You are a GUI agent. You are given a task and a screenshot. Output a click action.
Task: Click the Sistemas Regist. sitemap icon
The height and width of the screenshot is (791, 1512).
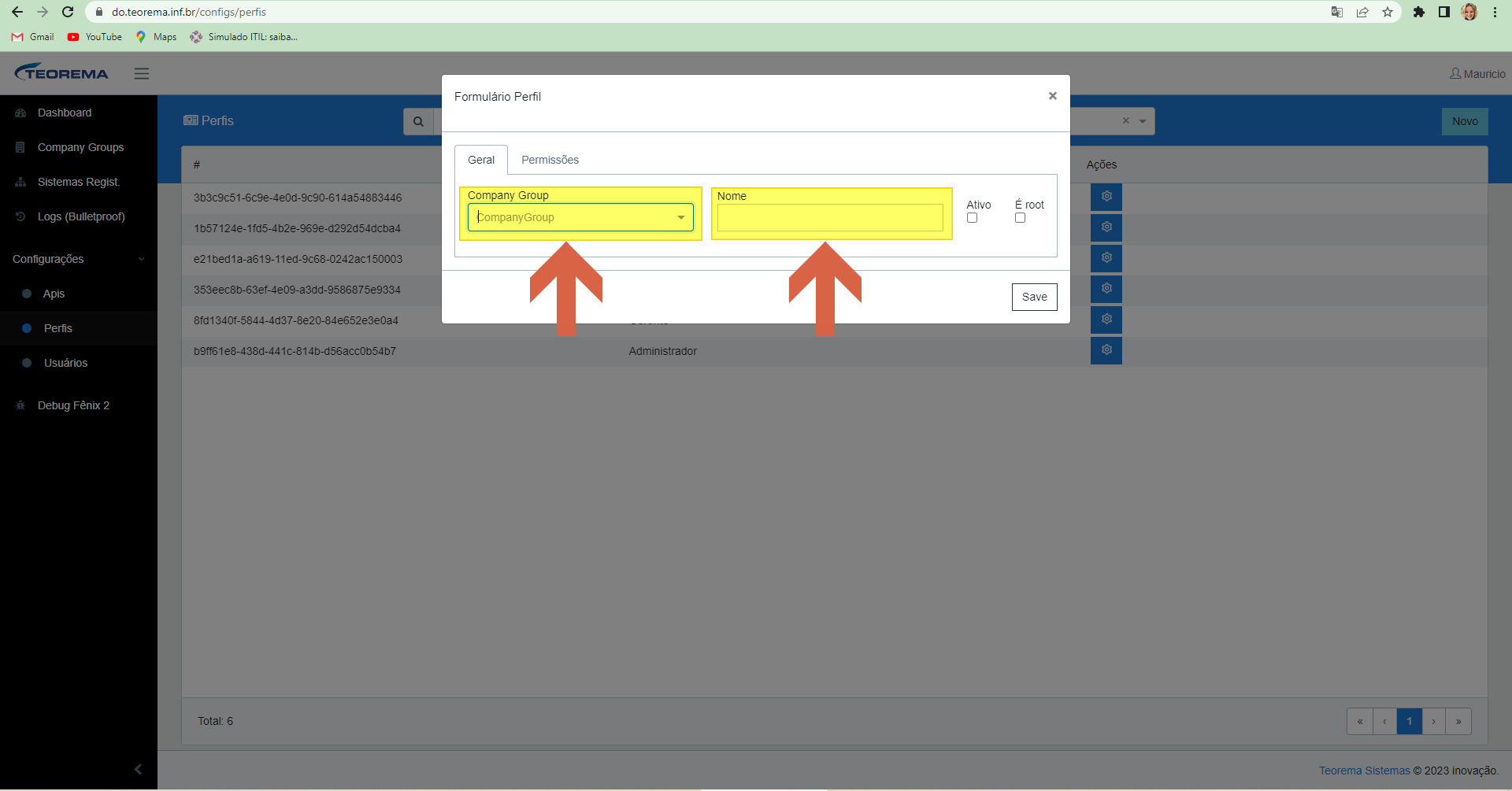click(20, 182)
